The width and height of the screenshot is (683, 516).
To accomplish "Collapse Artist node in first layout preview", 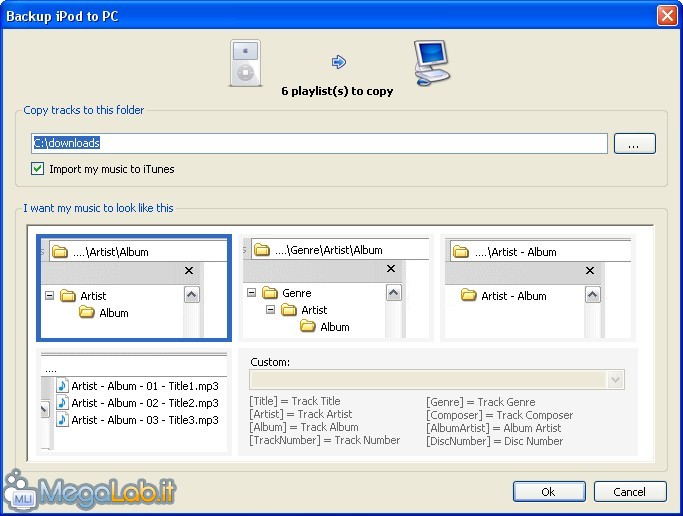I will tap(49, 296).
